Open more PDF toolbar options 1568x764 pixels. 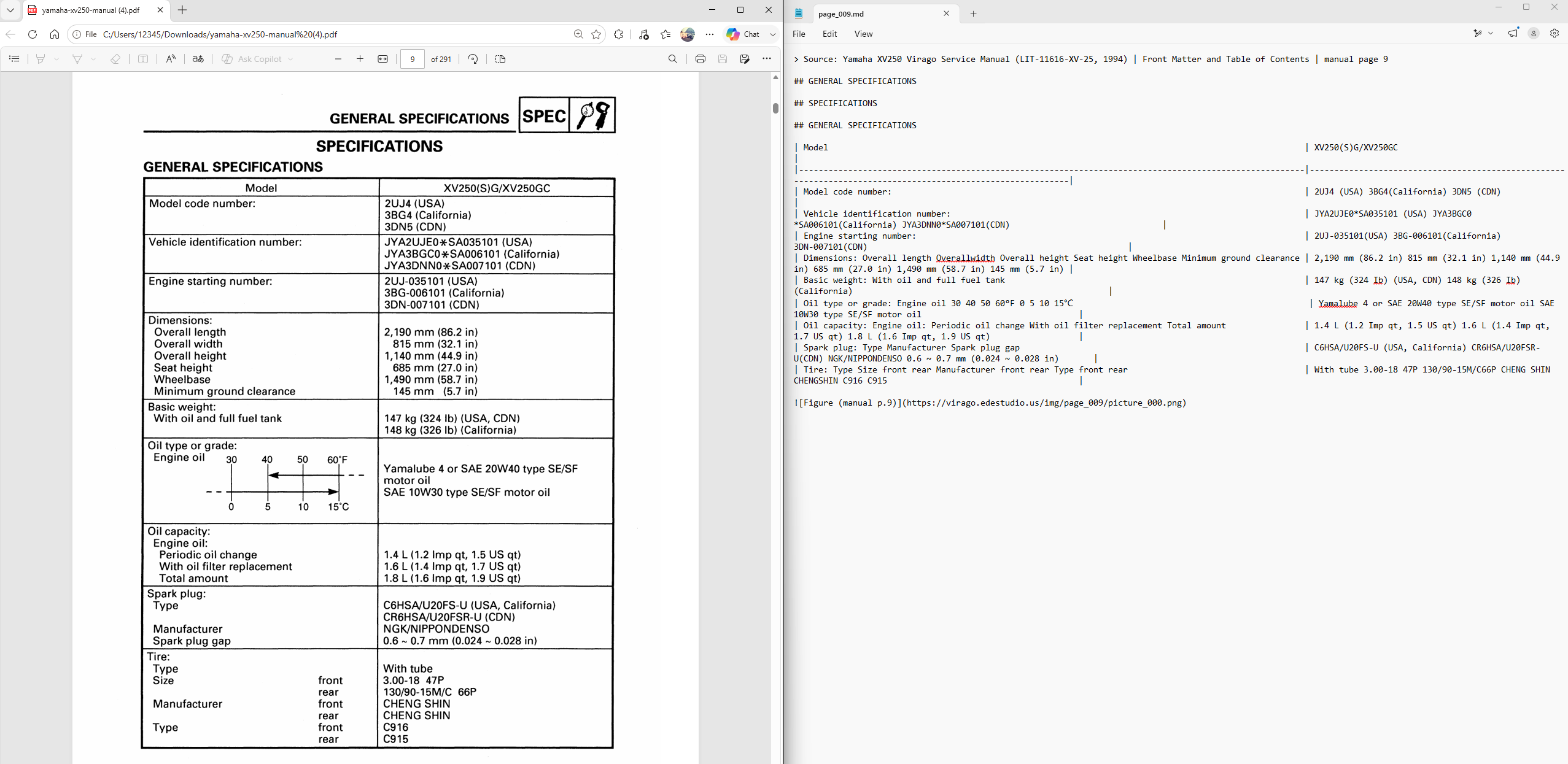(767, 59)
